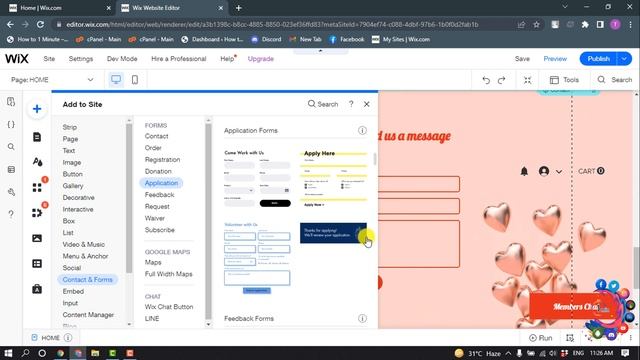The height and width of the screenshot is (360, 640).
Task: Save the site
Action: 522,59
